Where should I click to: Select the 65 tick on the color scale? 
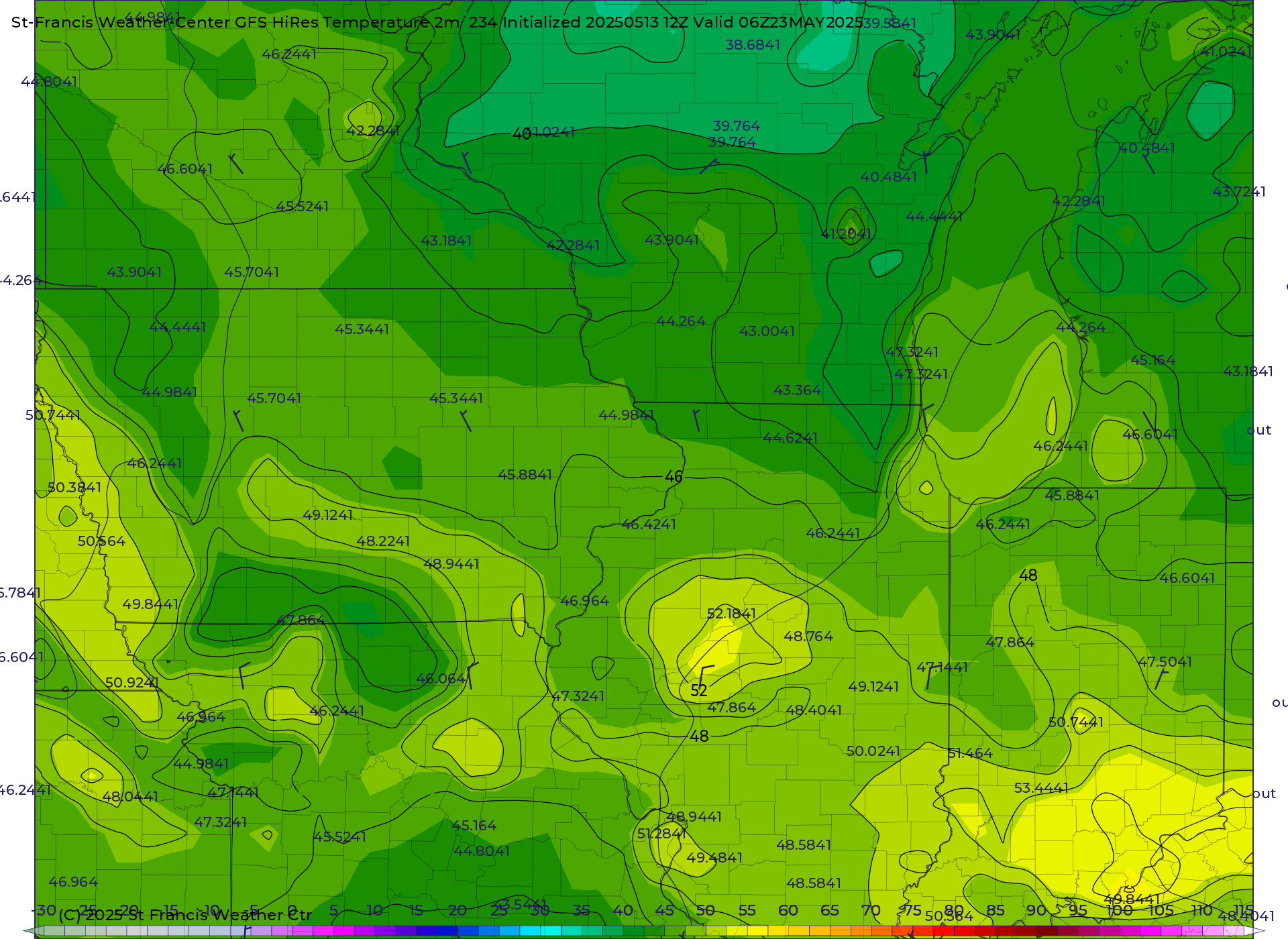click(830, 911)
